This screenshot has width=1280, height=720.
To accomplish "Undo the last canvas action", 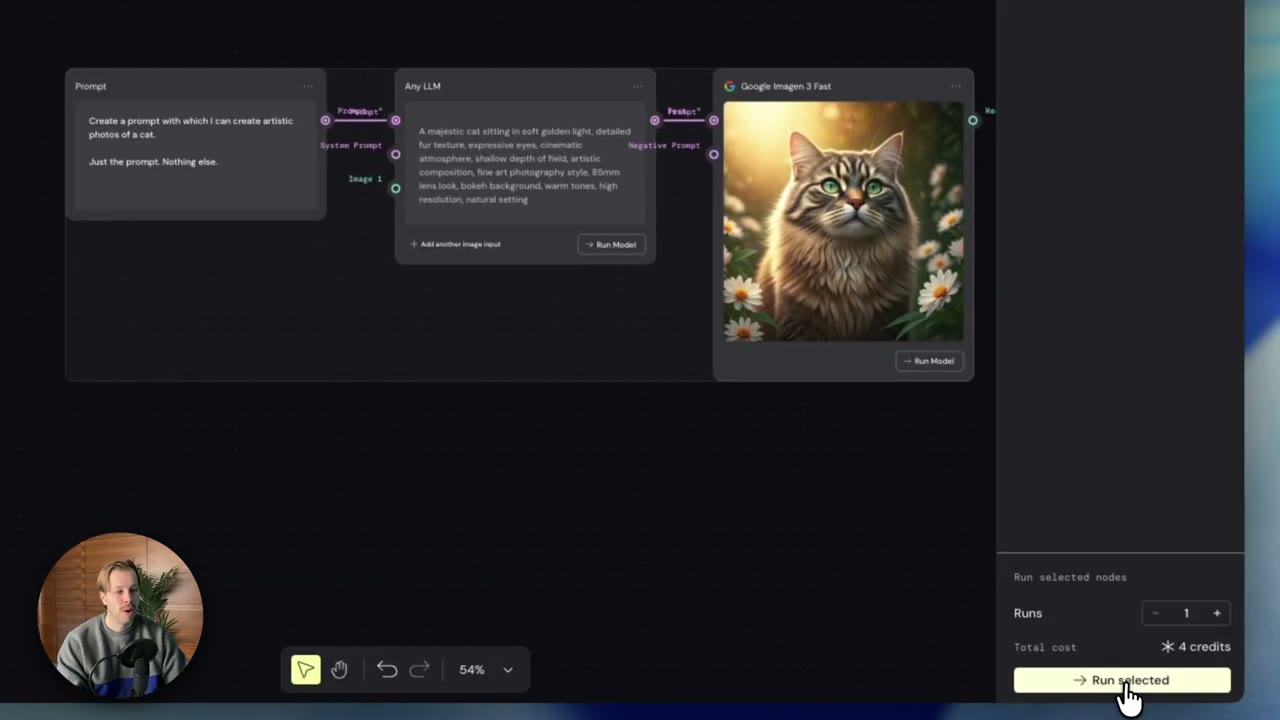I will [x=387, y=670].
